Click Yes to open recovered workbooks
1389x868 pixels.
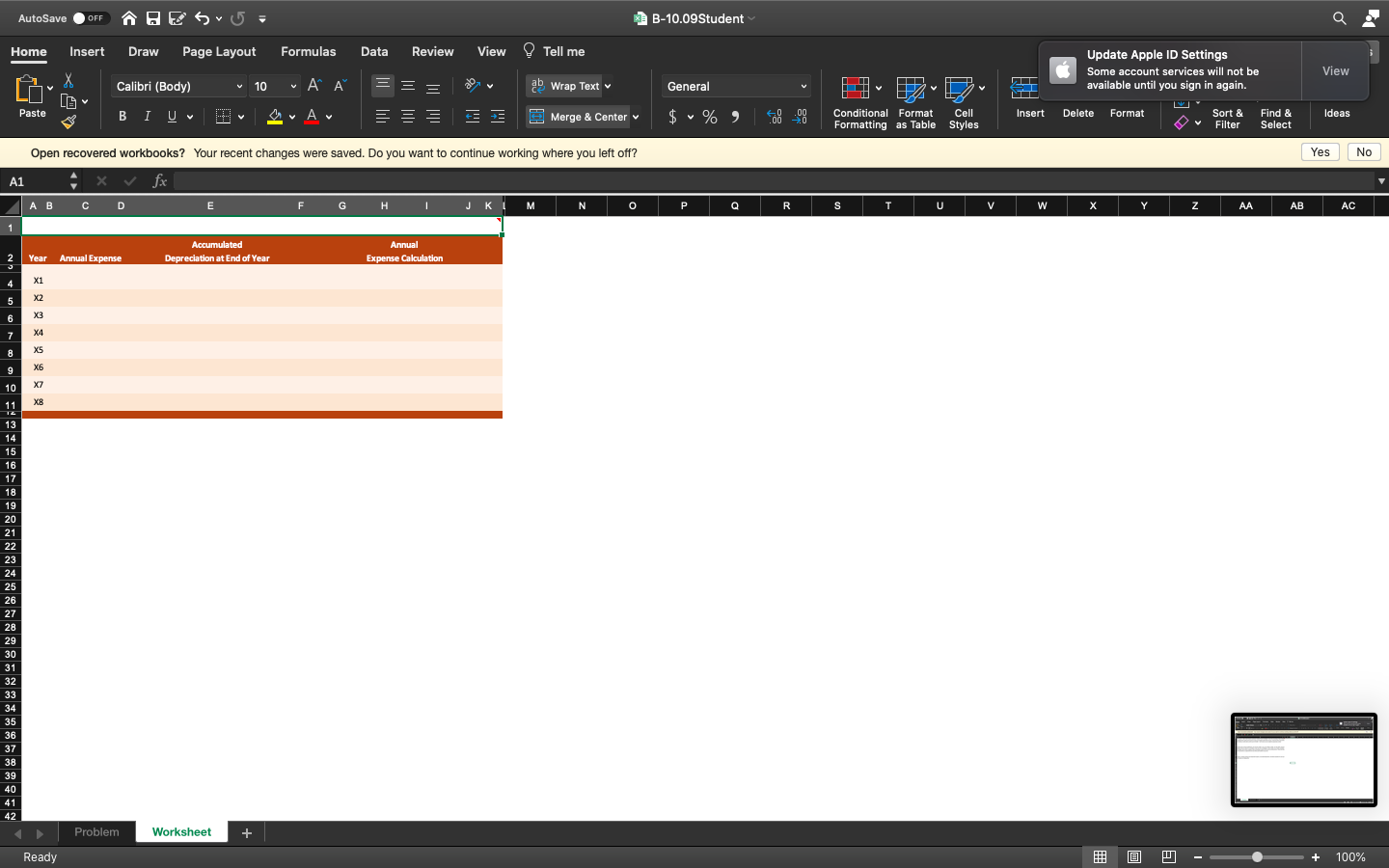1320,151
